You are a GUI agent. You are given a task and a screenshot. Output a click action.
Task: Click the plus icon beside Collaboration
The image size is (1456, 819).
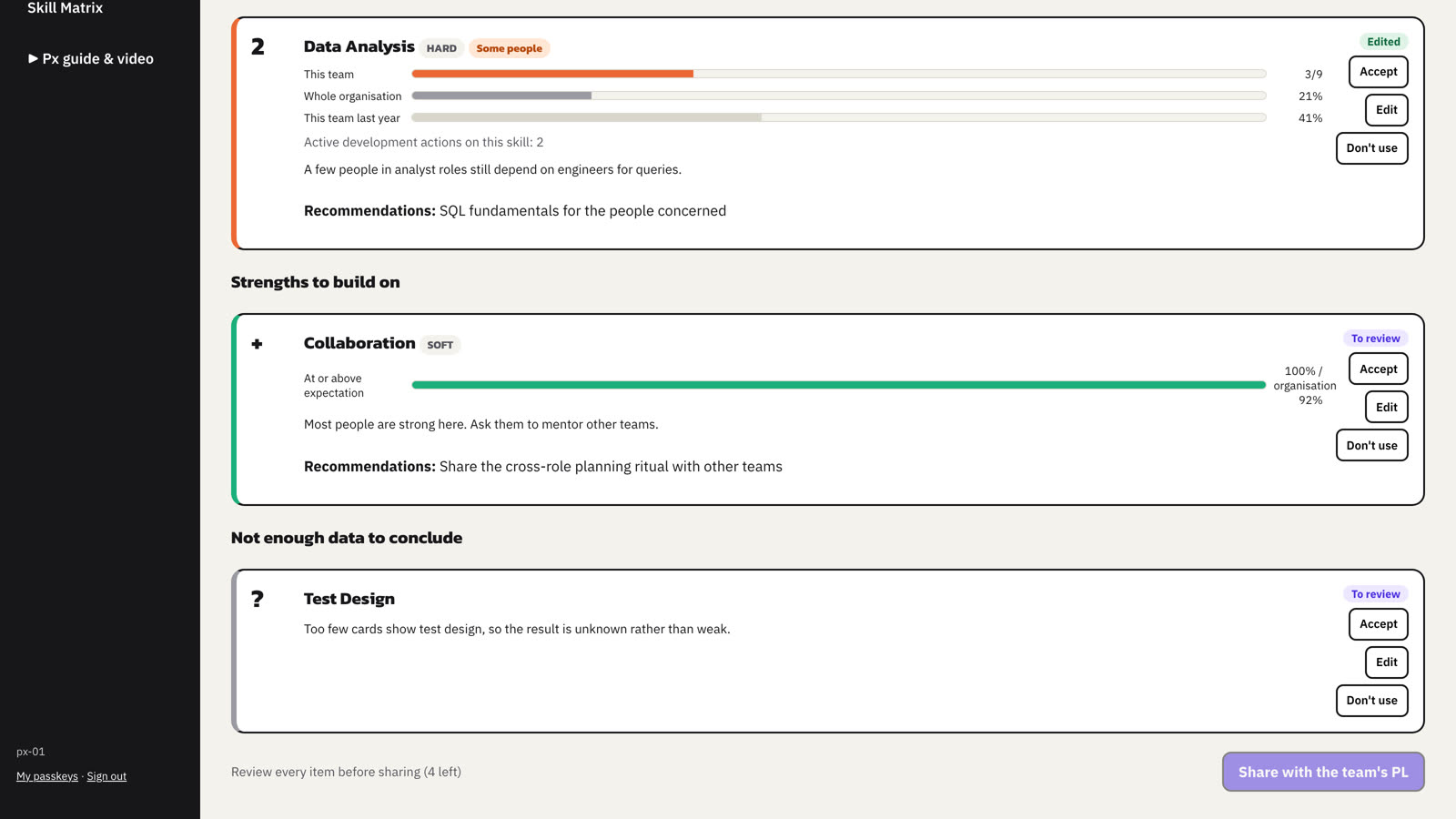[x=257, y=344]
